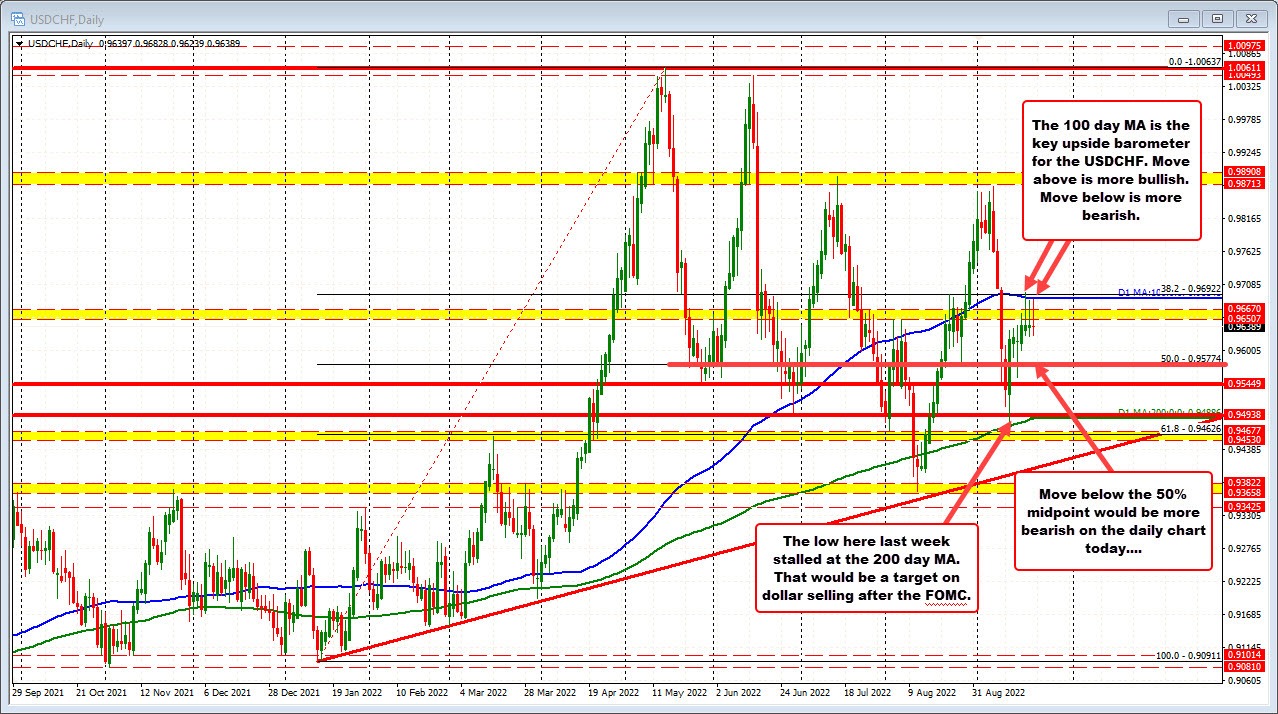Click the chart window Restore button

point(1217,18)
